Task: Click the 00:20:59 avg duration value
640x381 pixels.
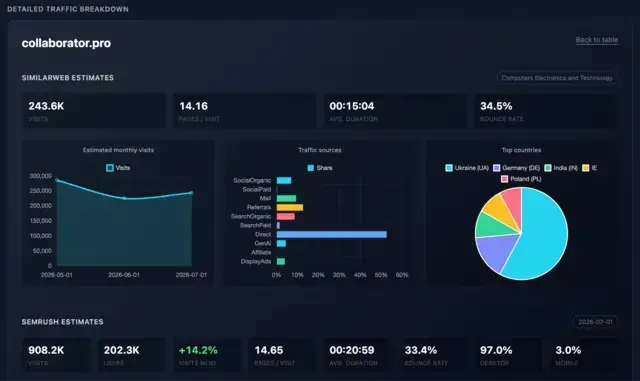Action: (352, 350)
